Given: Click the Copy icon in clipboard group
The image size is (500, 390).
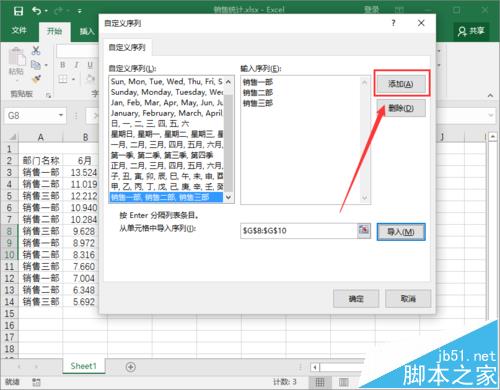Looking at the screenshot, I should pos(36,65).
